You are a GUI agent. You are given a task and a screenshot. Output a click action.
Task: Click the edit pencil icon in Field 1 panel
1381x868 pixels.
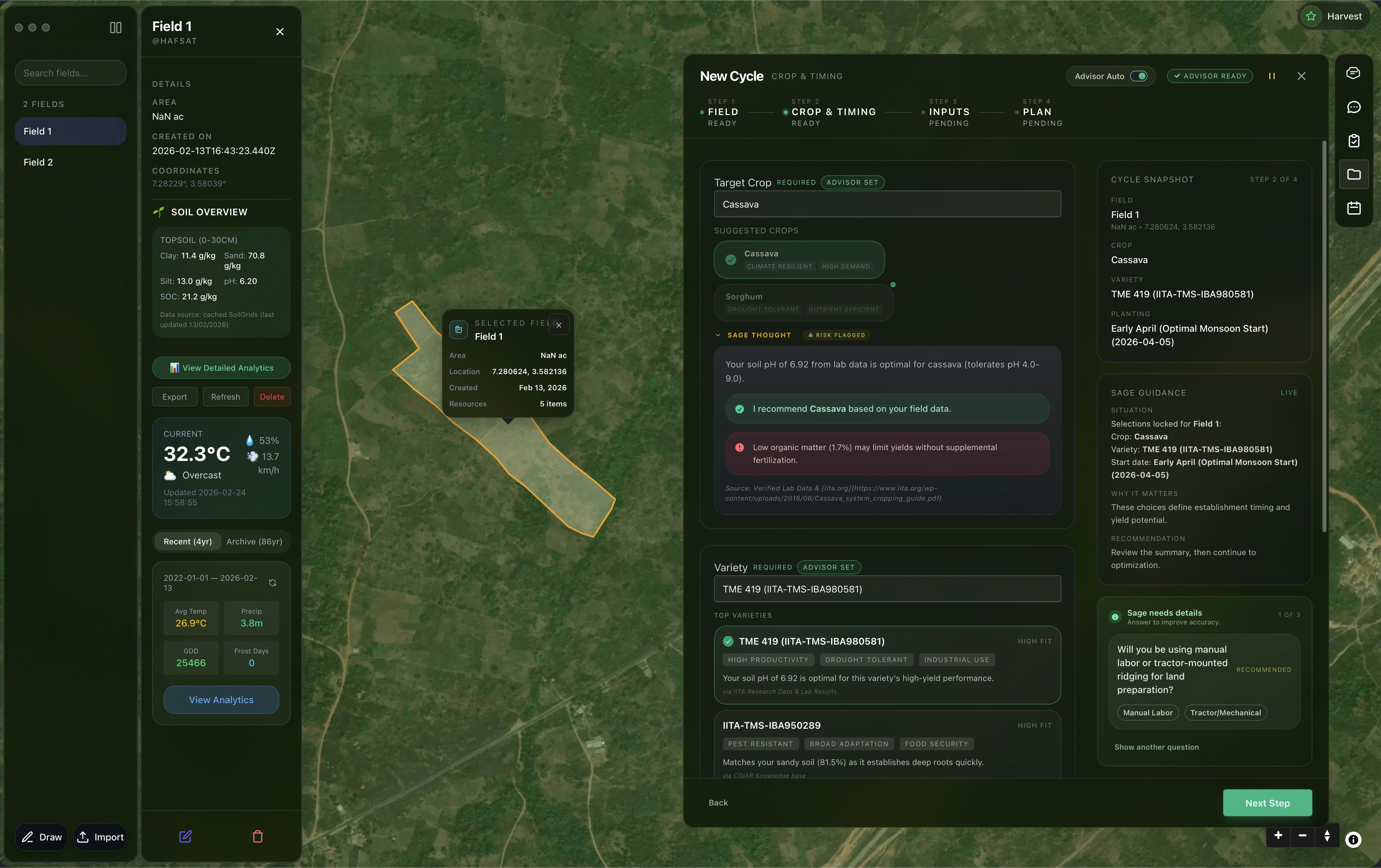click(x=185, y=836)
